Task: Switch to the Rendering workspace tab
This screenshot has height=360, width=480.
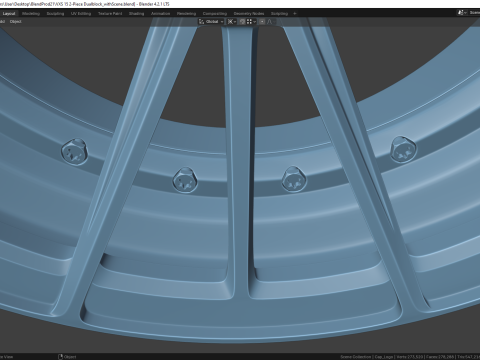Action: click(186, 14)
